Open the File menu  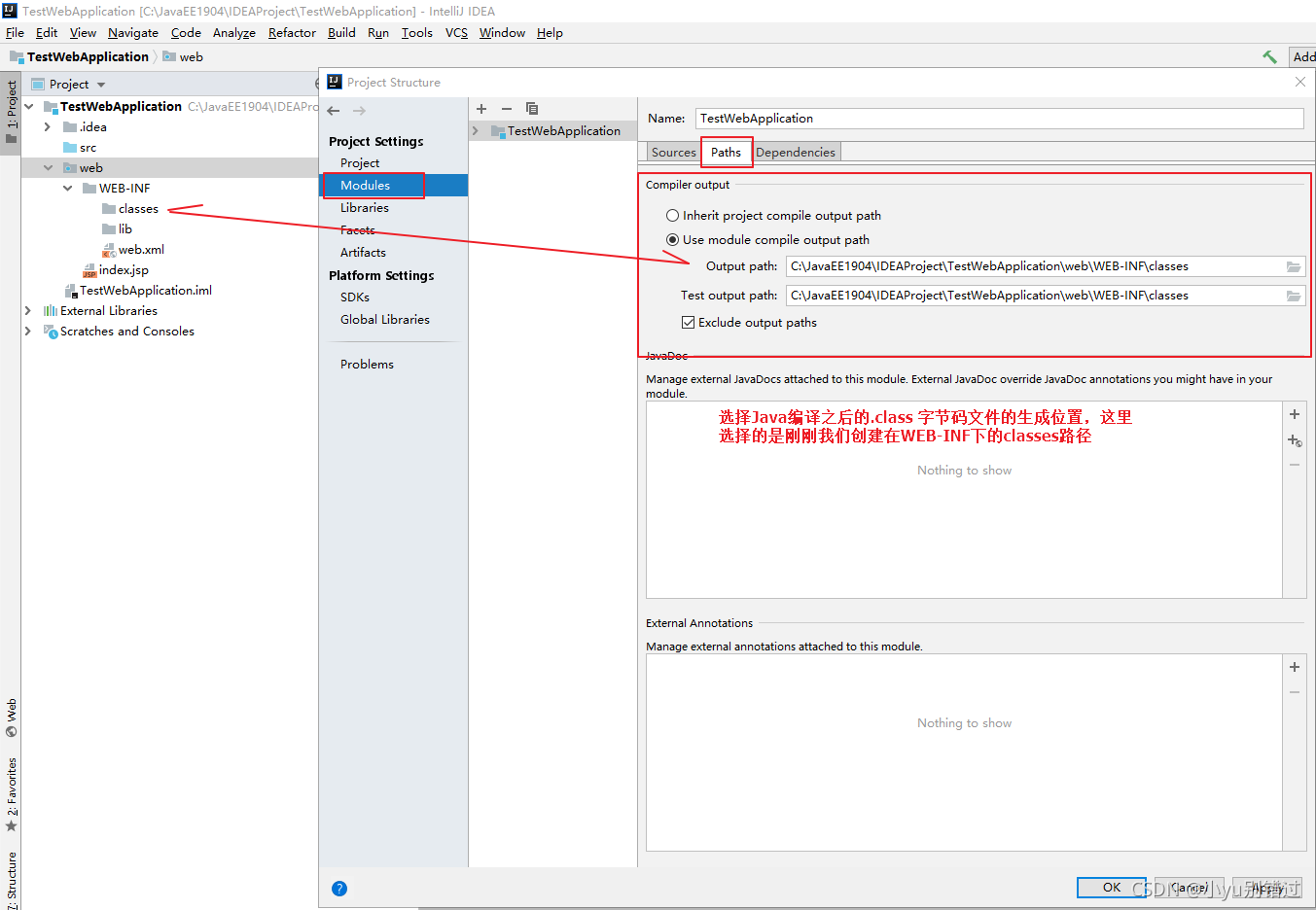coord(15,33)
